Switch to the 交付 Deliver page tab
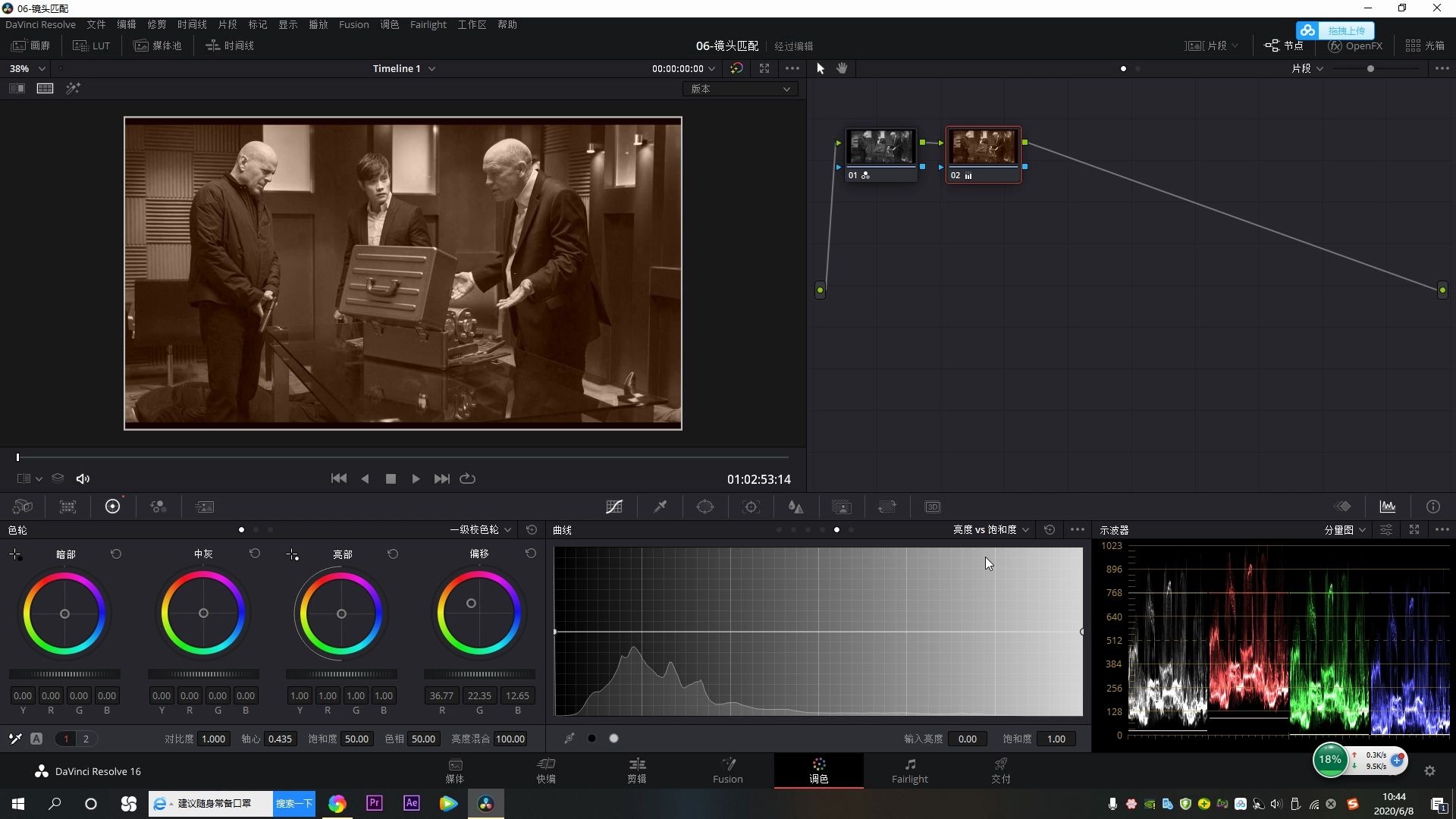Screen dimensions: 1456x819 point(1001,770)
